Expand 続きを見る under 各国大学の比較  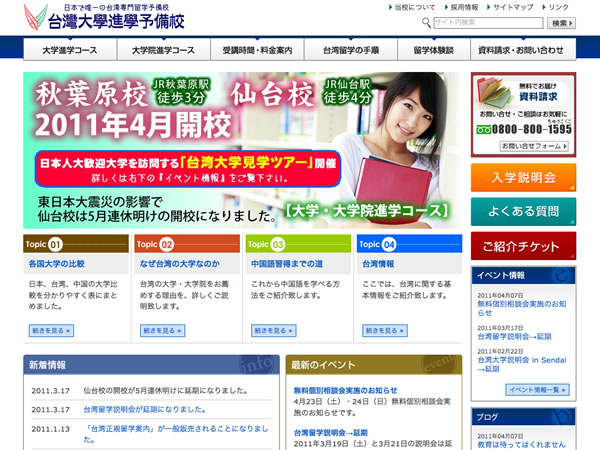click(x=51, y=329)
